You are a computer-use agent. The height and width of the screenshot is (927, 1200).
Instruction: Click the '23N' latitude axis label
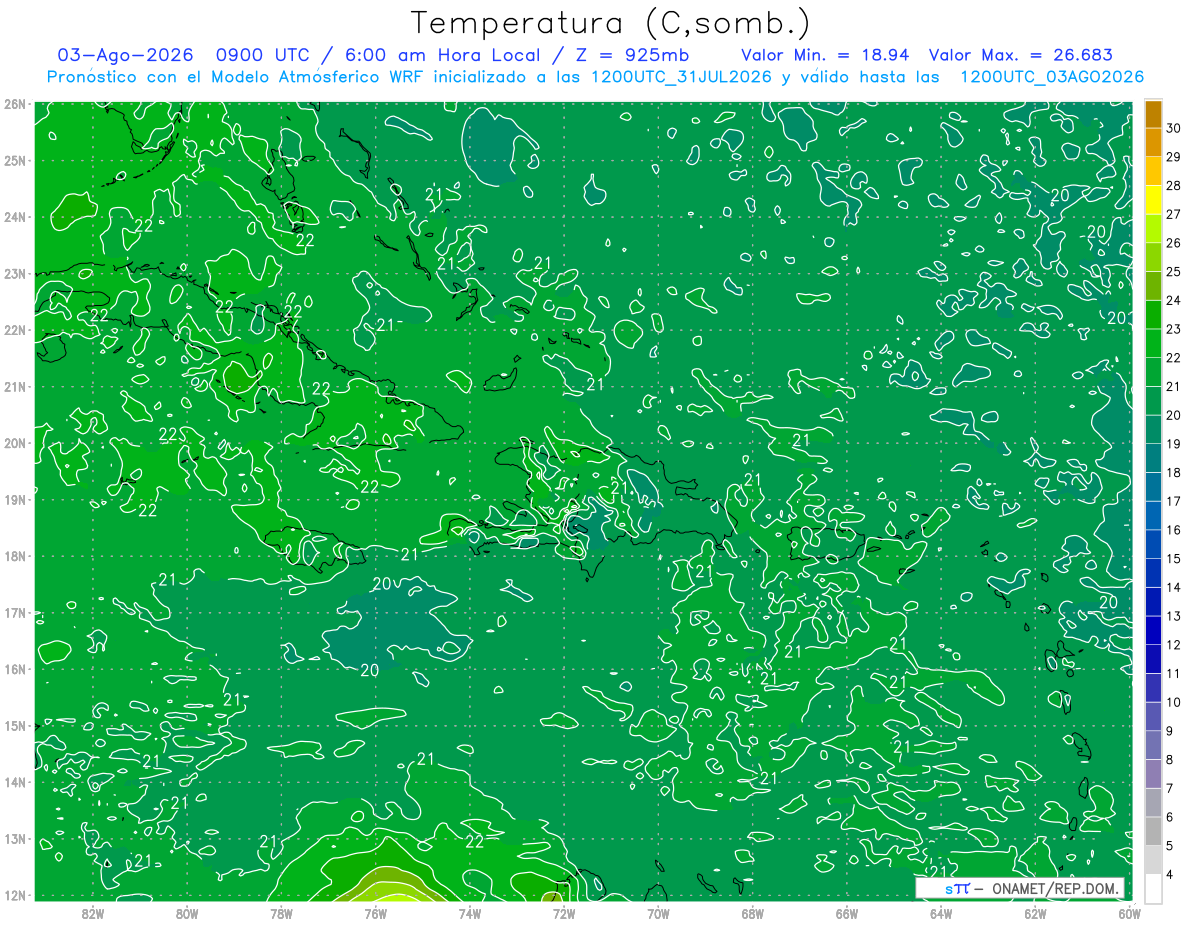pos(14,274)
